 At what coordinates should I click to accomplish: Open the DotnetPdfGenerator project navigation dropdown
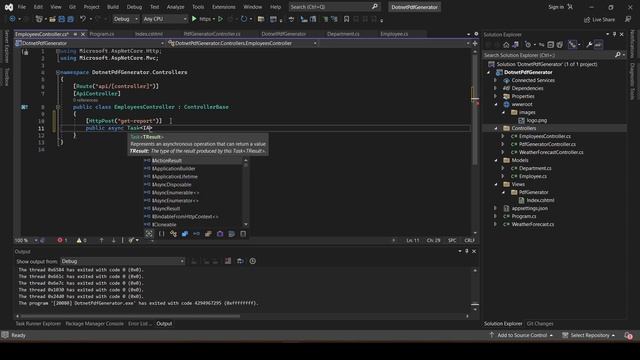(90, 43)
